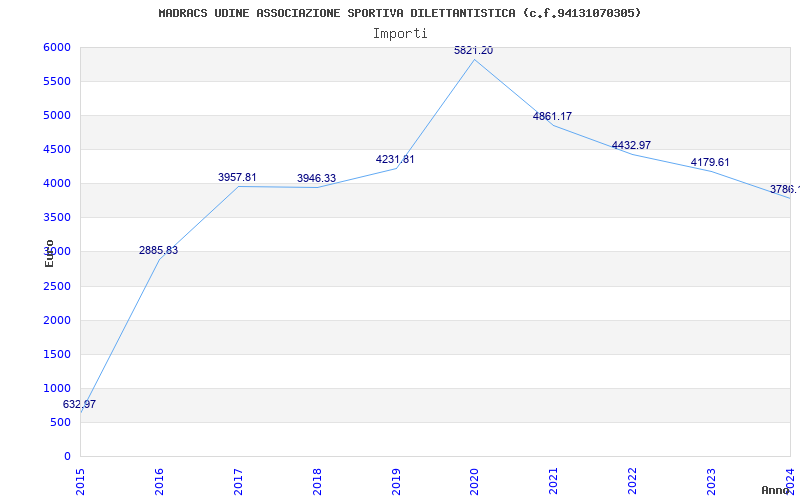Image resolution: width=800 pixels, height=500 pixels.
Task: Click the chart title MADRACS UDINE ASSOCIAZIONE SPORTIVA
Action: click(x=400, y=13)
